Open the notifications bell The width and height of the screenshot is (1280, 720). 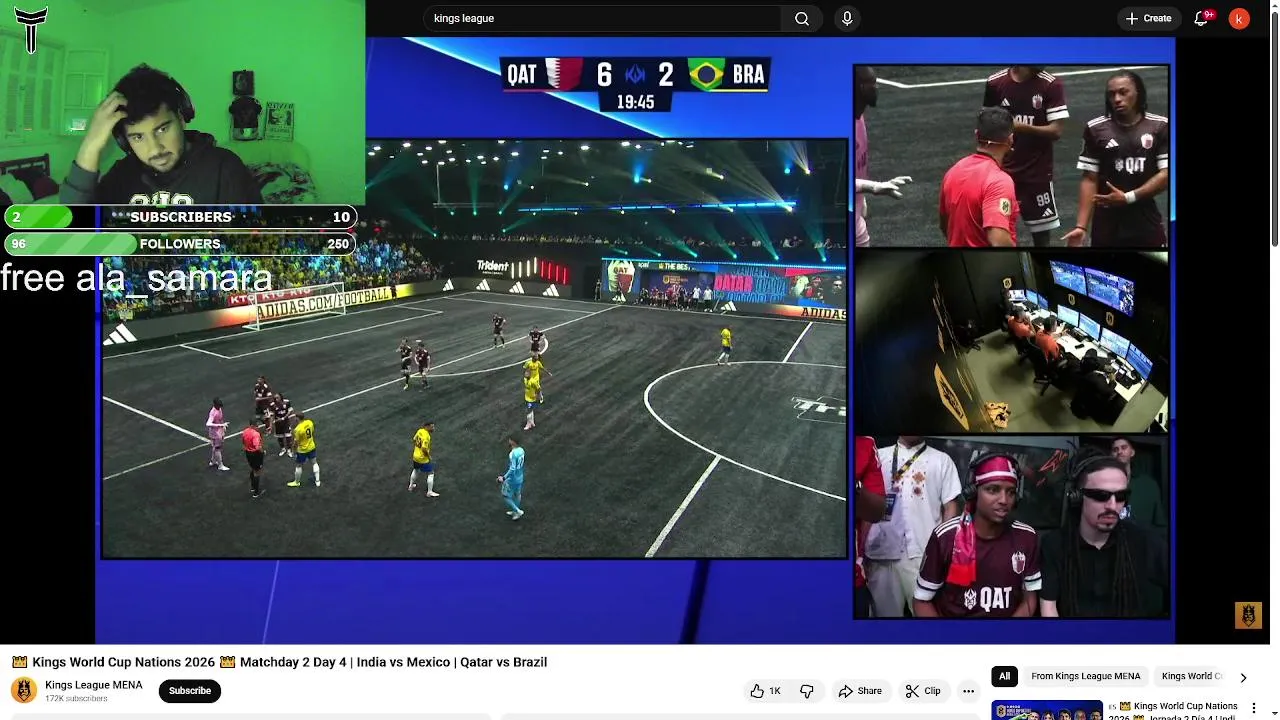(x=1201, y=18)
